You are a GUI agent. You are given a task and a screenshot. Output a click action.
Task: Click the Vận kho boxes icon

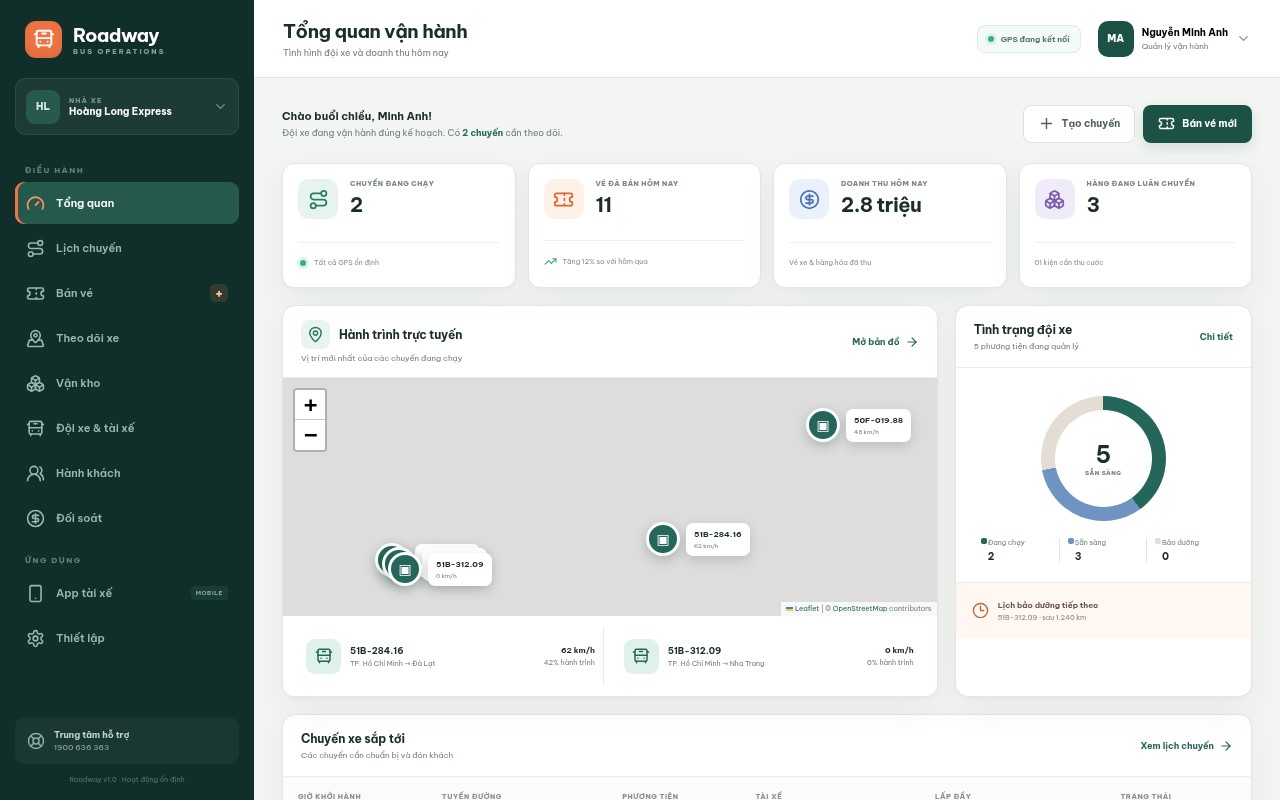click(x=36, y=383)
